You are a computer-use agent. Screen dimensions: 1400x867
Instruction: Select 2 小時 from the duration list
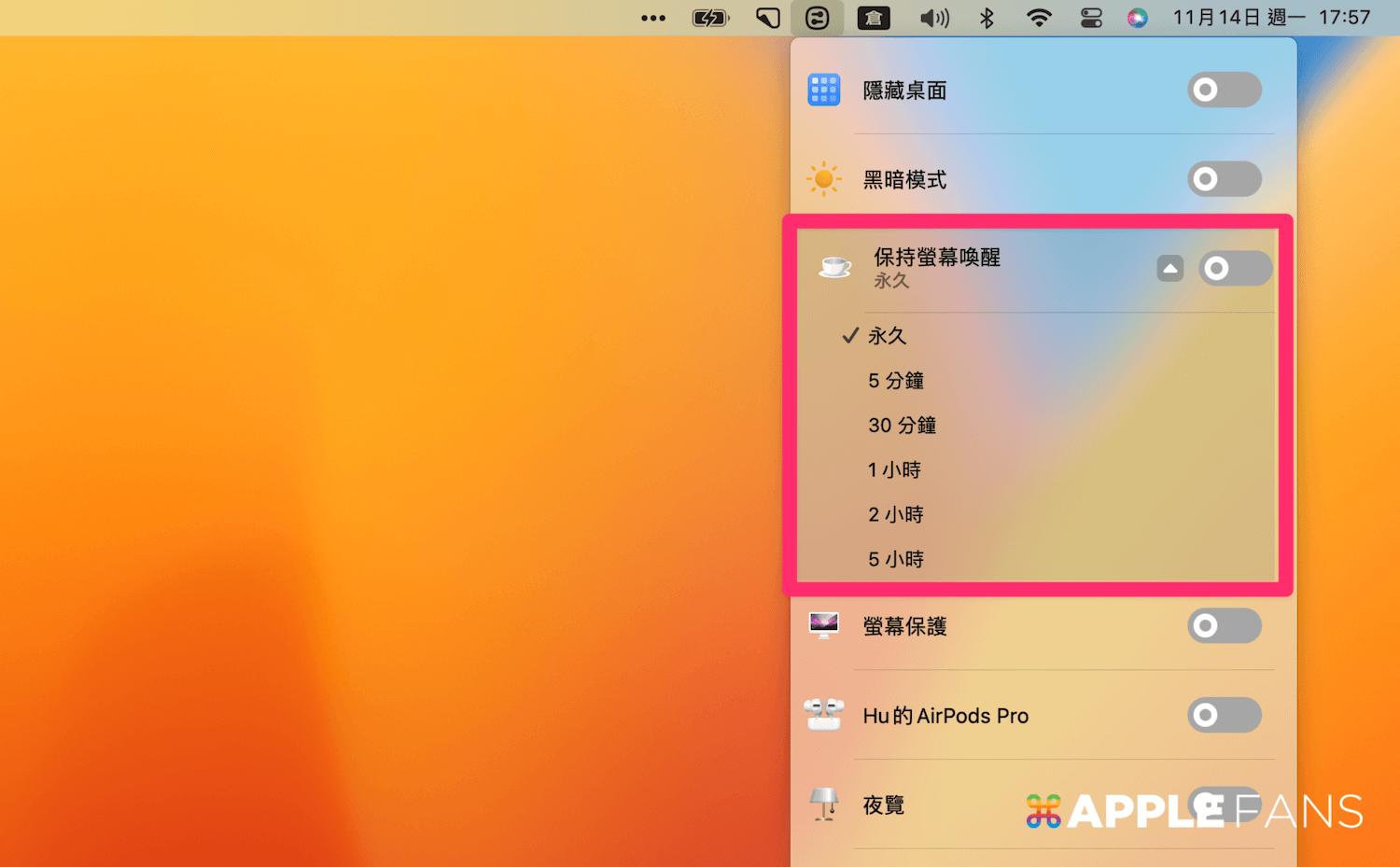(x=894, y=514)
